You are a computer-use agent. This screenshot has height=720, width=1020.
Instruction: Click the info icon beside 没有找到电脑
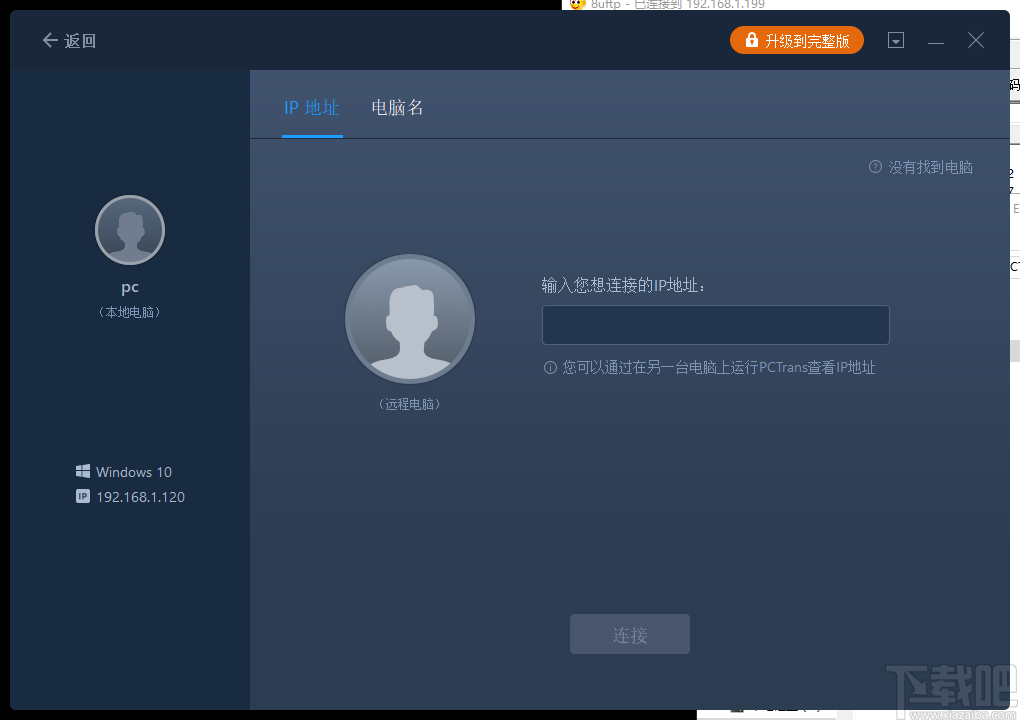(873, 167)
